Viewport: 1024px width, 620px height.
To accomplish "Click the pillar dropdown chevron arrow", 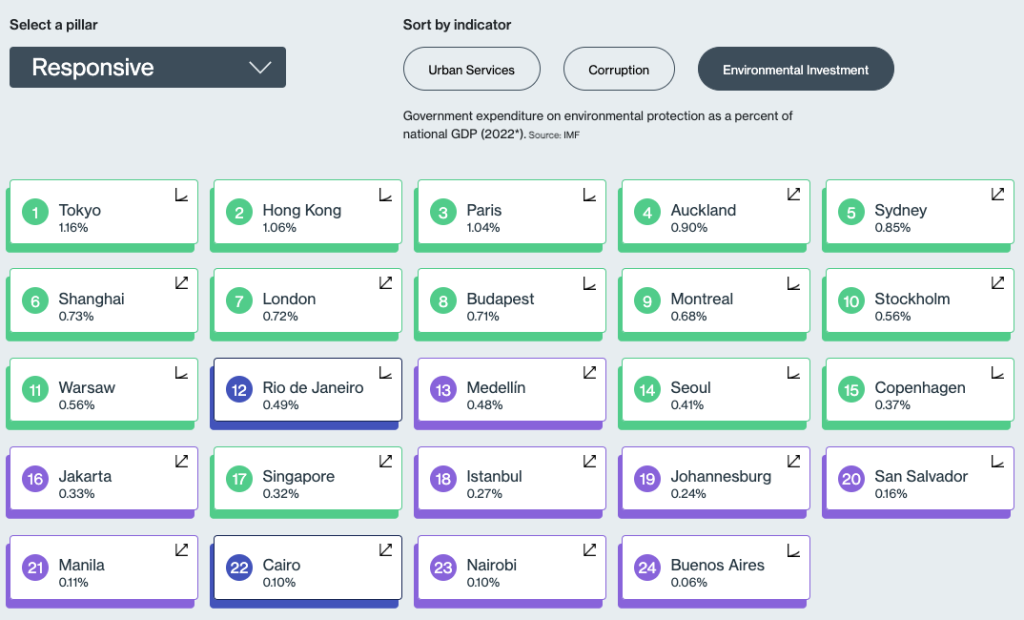I will tap(260, 67).
